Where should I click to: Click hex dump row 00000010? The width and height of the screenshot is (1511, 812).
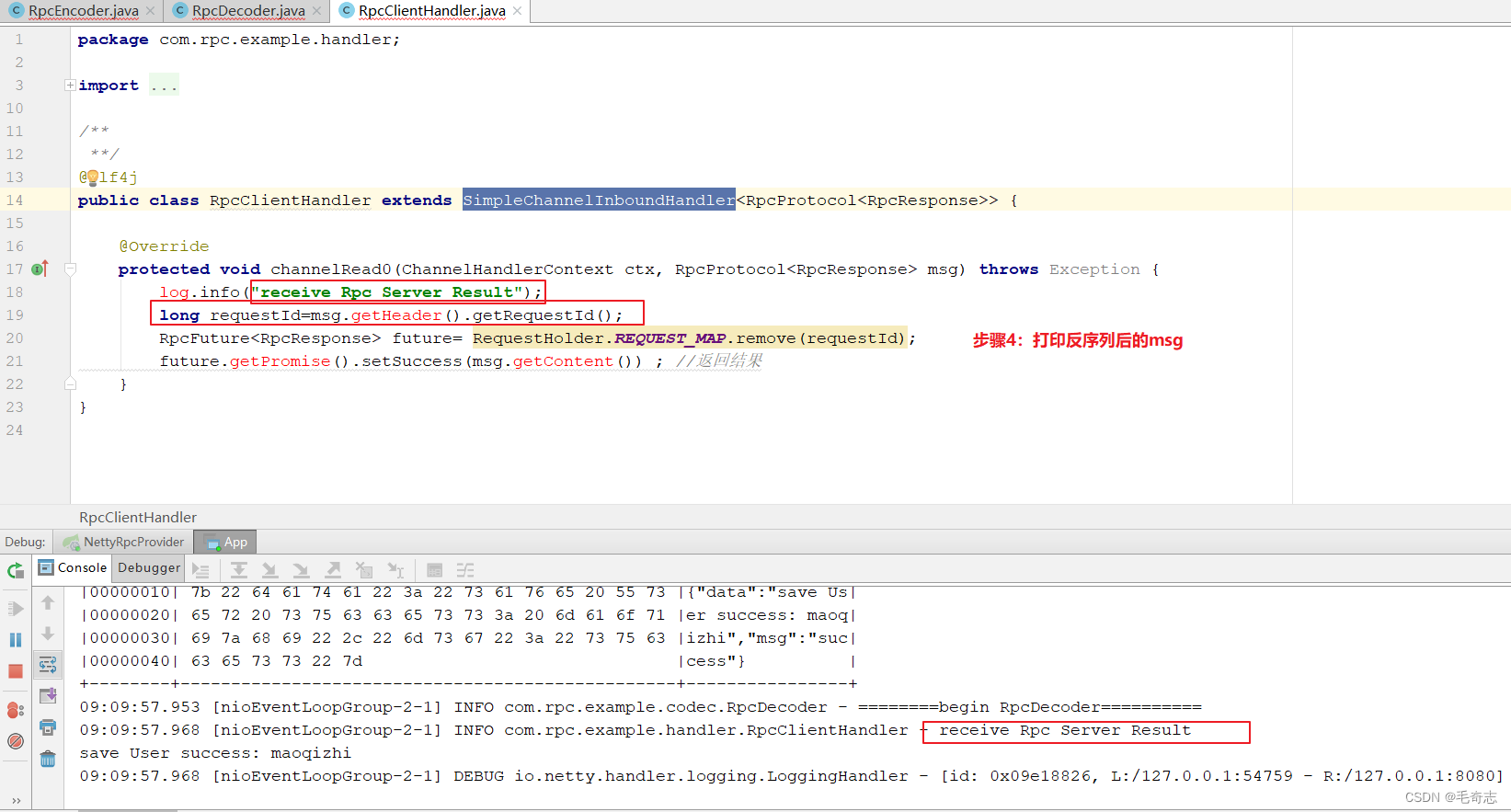[x=469, y=592]
